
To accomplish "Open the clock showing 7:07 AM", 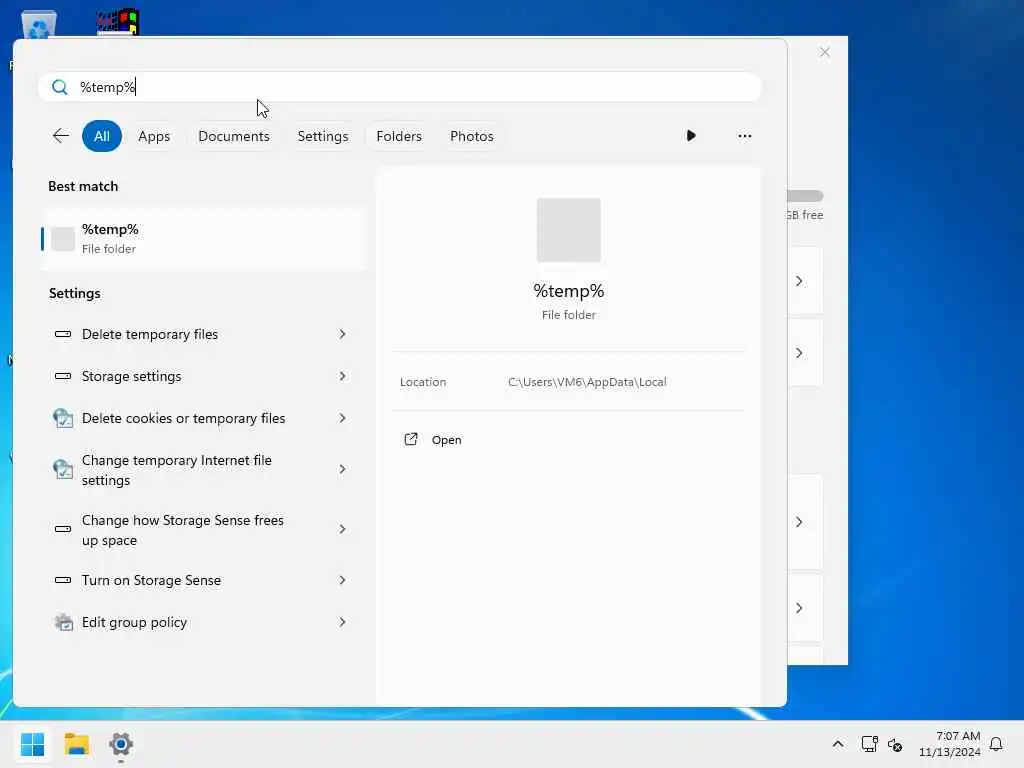I will [950, 744].
